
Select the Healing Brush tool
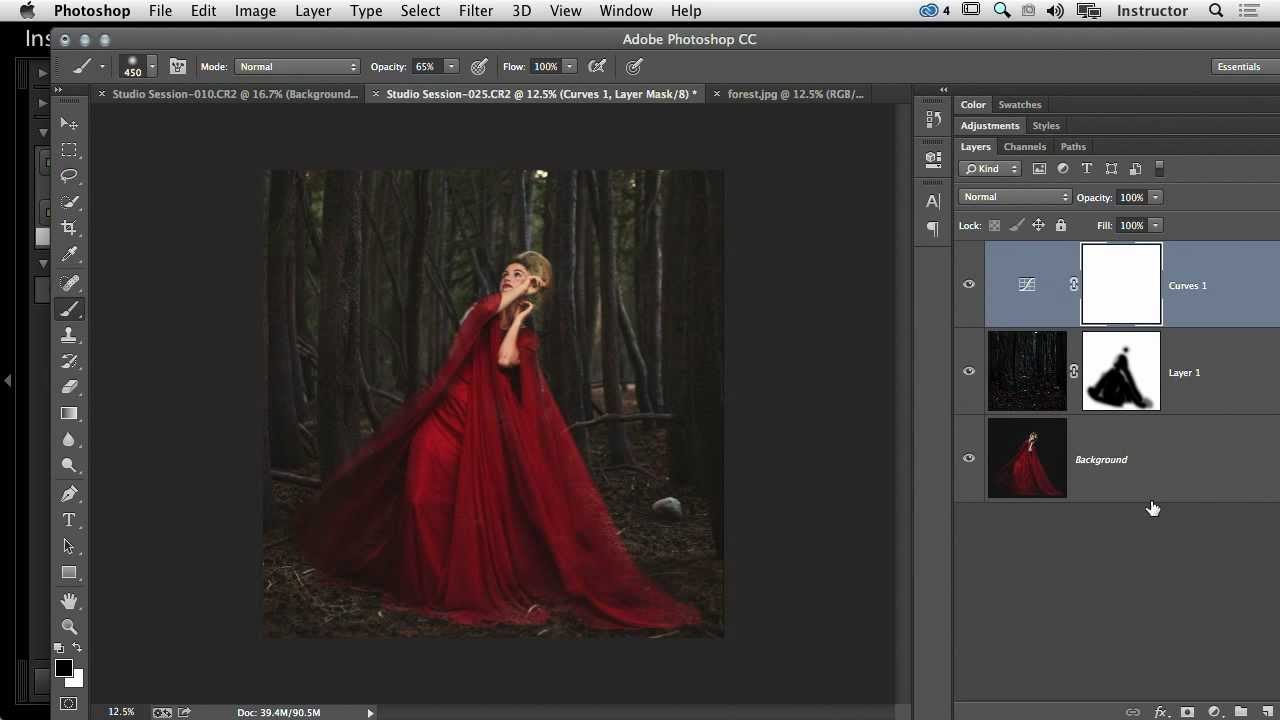[69, 283]
